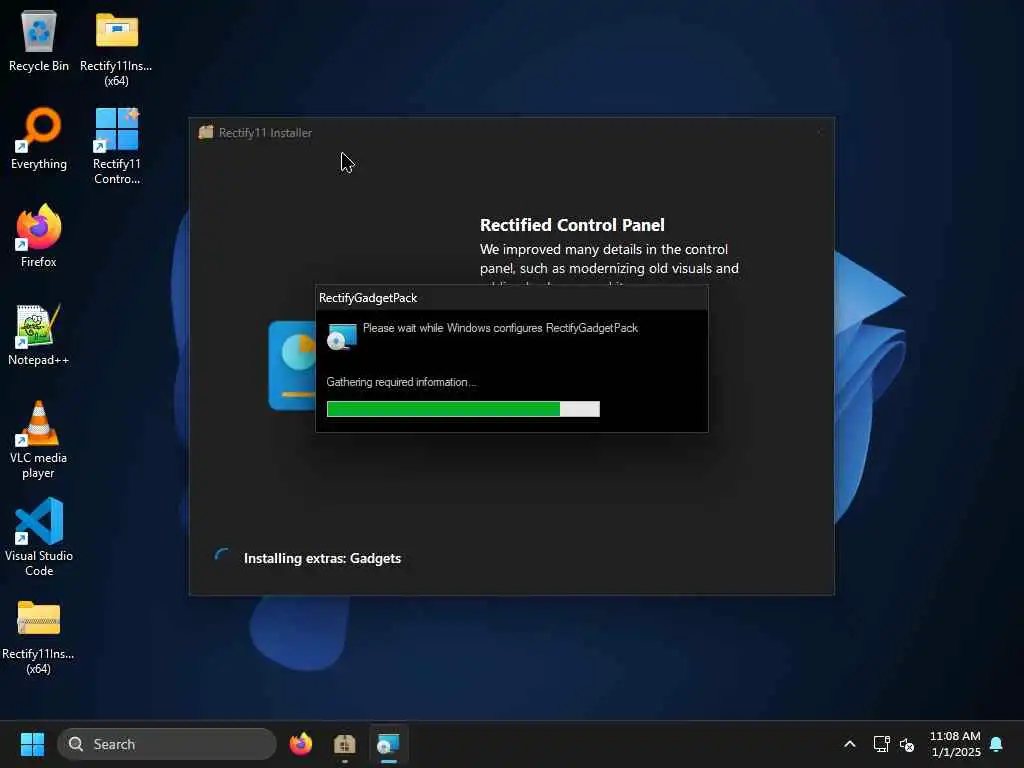Viewport: 1024px width, 768px height.
Task: Click the RectifyGadgetPack progress bar
Action: 463,409
